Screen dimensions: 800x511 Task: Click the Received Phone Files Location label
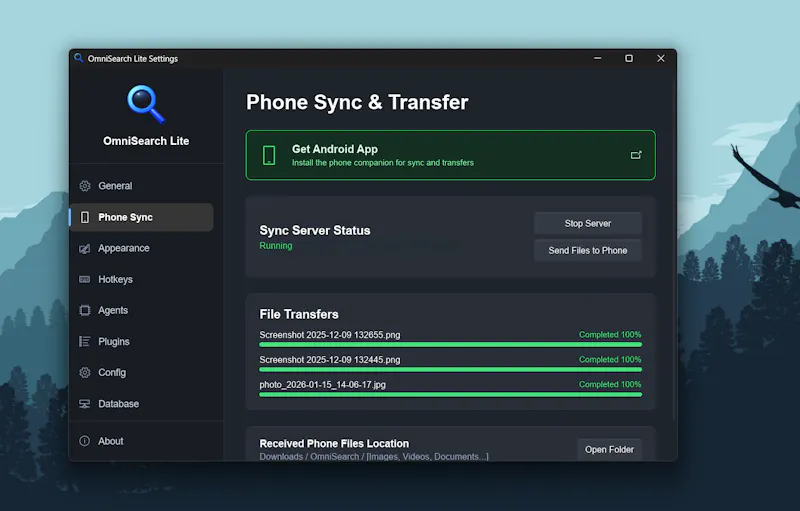point(334,444)
